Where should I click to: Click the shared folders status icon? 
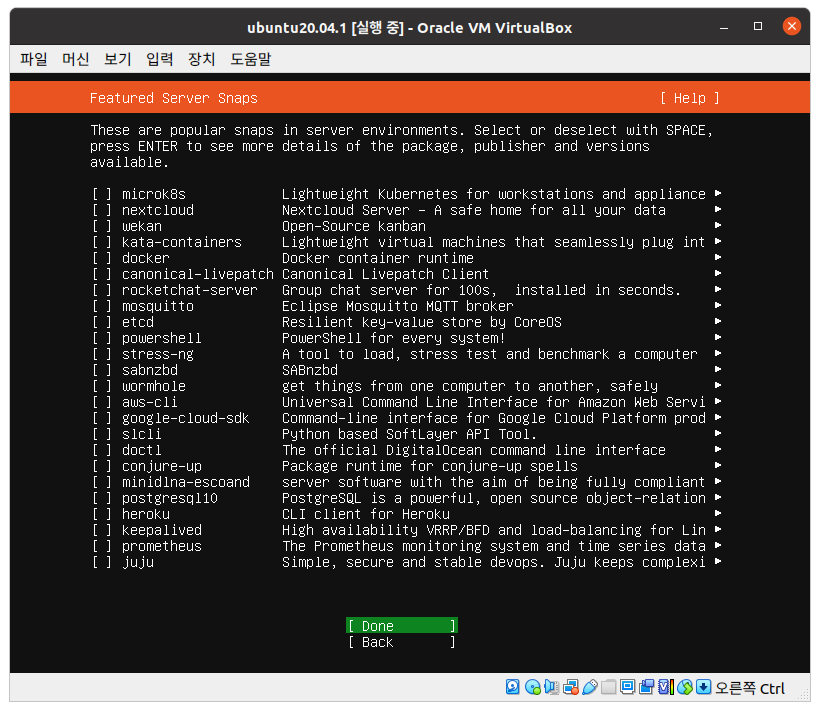click(608, 687)
